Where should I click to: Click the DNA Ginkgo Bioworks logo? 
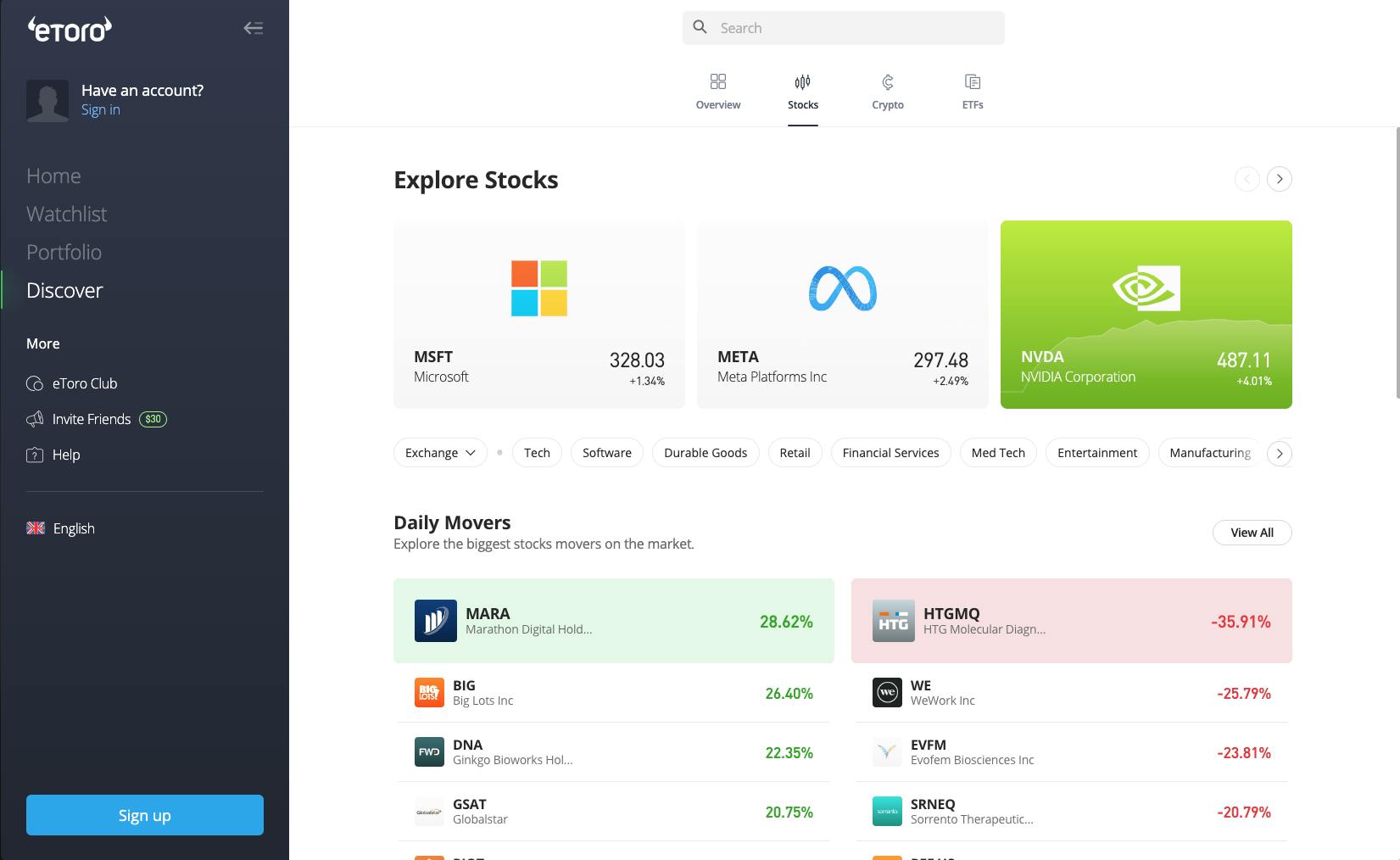click(429, 752)
